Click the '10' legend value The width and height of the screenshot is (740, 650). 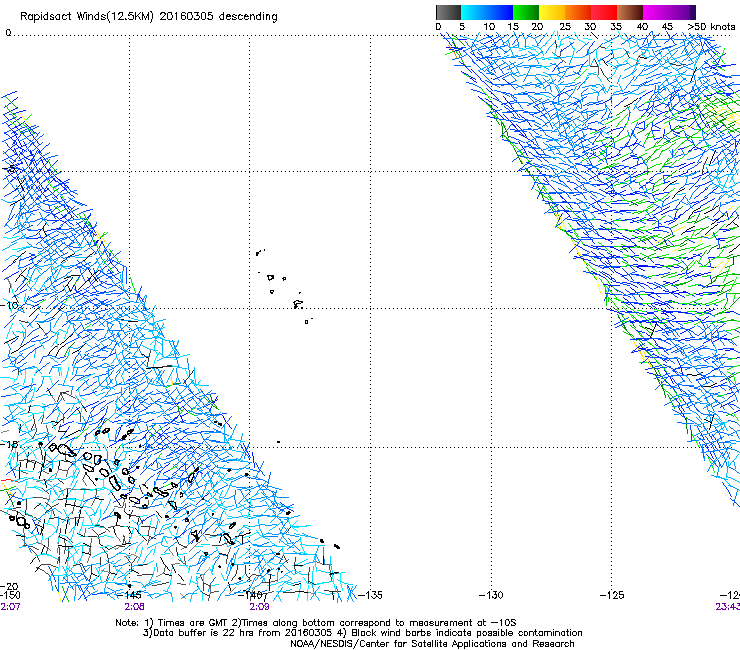489,26
